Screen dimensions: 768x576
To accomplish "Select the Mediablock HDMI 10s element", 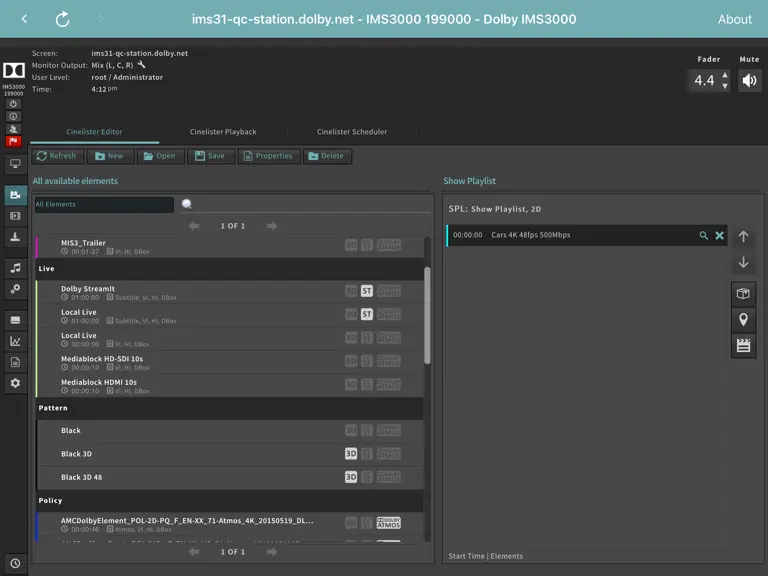I will 230,386.
